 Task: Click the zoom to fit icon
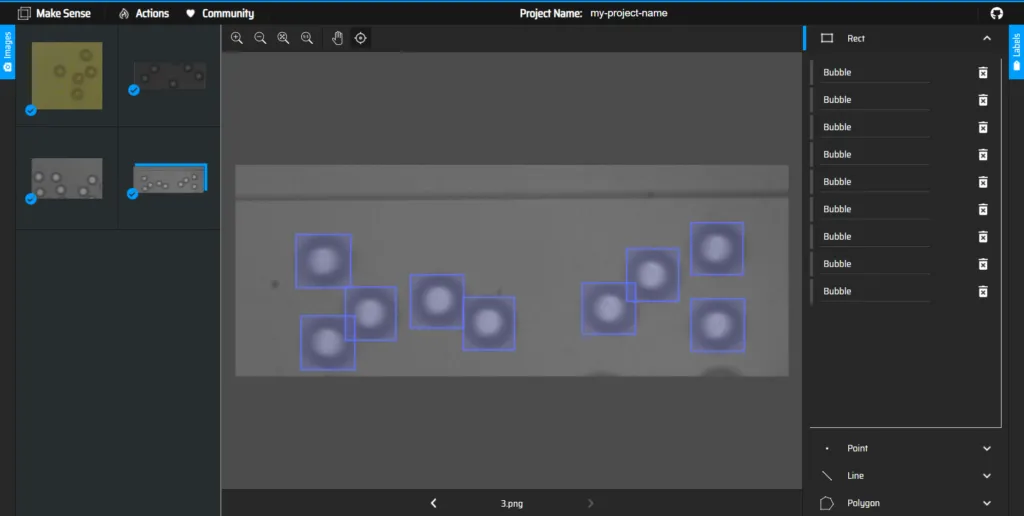point(283,38)
